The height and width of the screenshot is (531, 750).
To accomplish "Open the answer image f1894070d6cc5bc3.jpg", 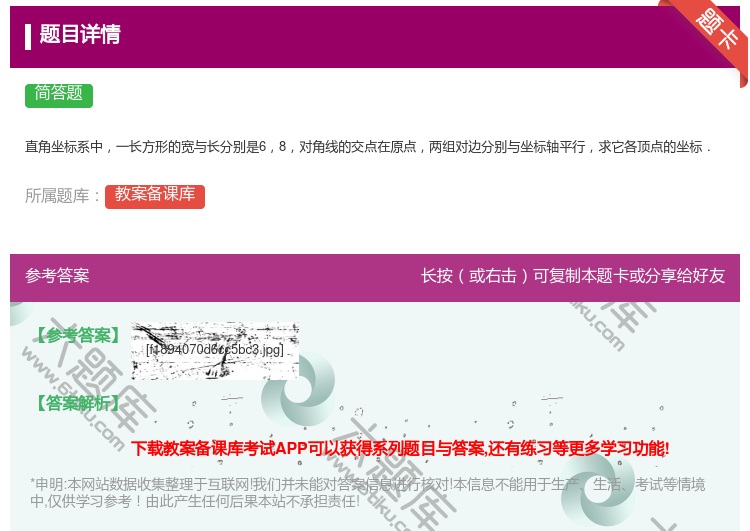I will point(215,351).
